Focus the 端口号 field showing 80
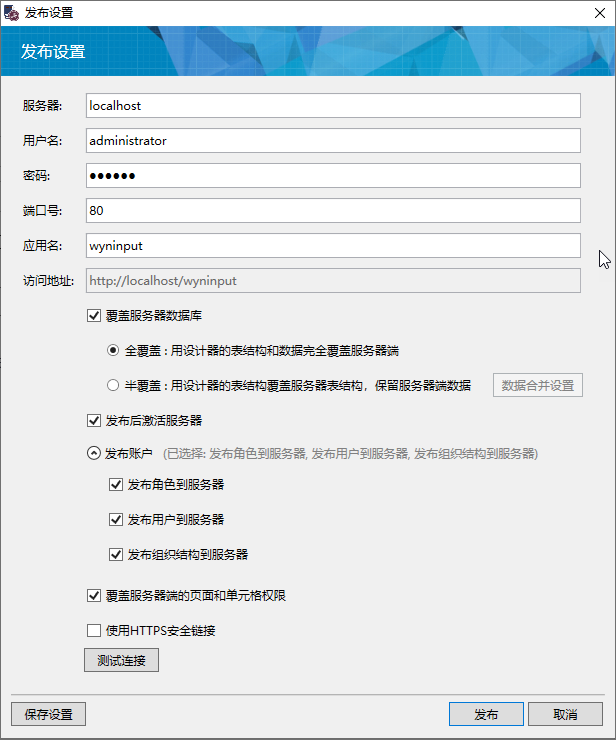The image size is (616, 740). (x=332, y=211)
